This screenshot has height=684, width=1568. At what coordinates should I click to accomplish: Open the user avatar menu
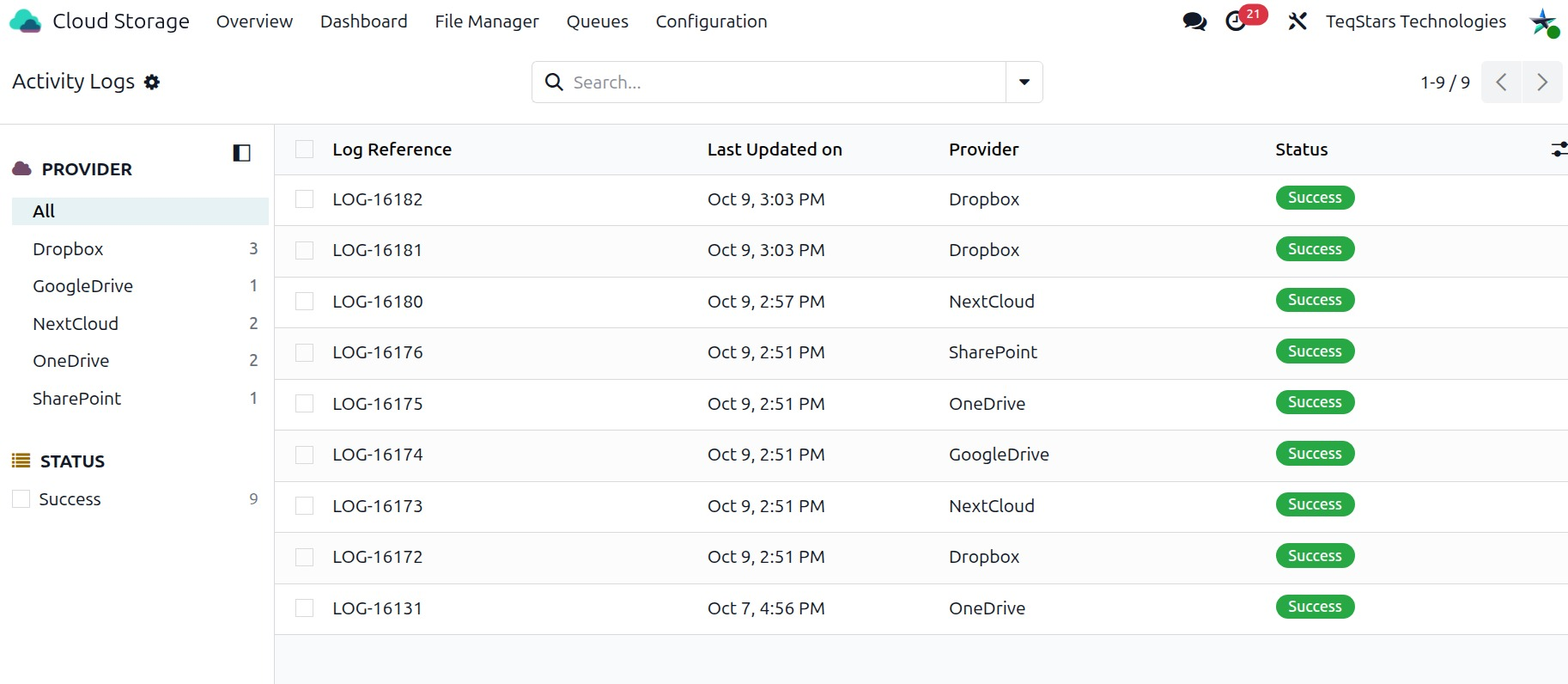click(x=1544, y=22)
